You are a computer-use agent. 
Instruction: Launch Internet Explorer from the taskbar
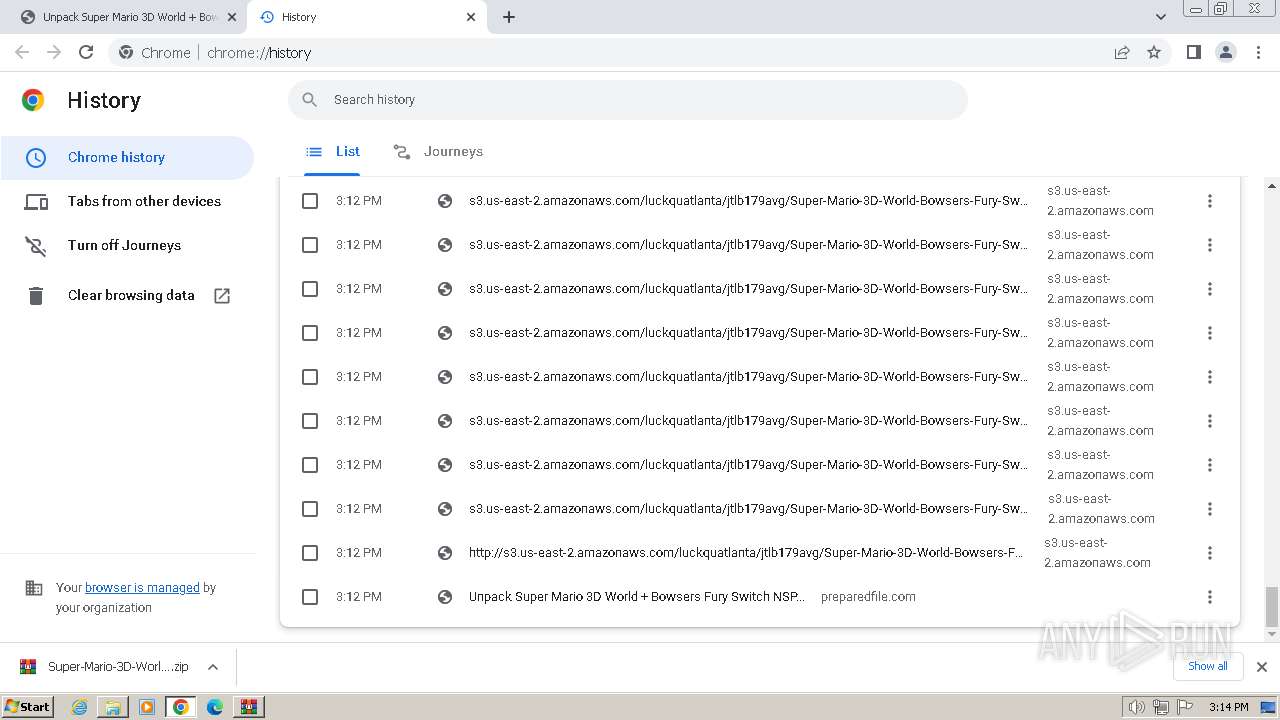(79, 707)
